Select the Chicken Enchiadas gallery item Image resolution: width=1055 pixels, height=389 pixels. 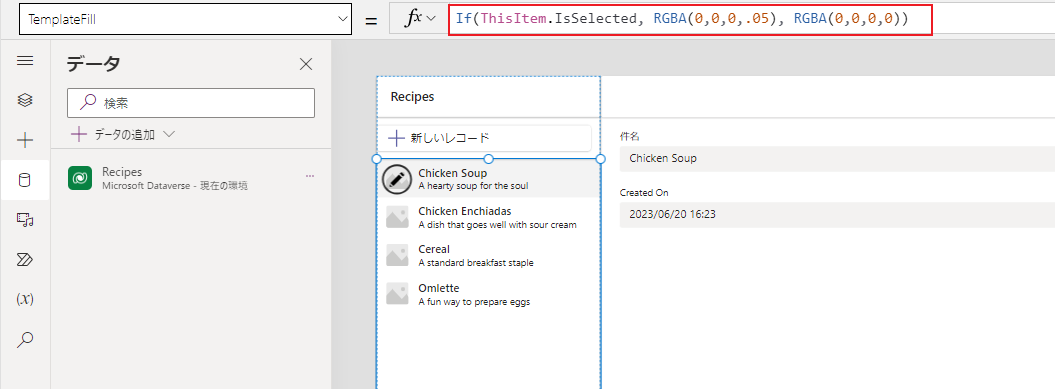coord(488,217)
